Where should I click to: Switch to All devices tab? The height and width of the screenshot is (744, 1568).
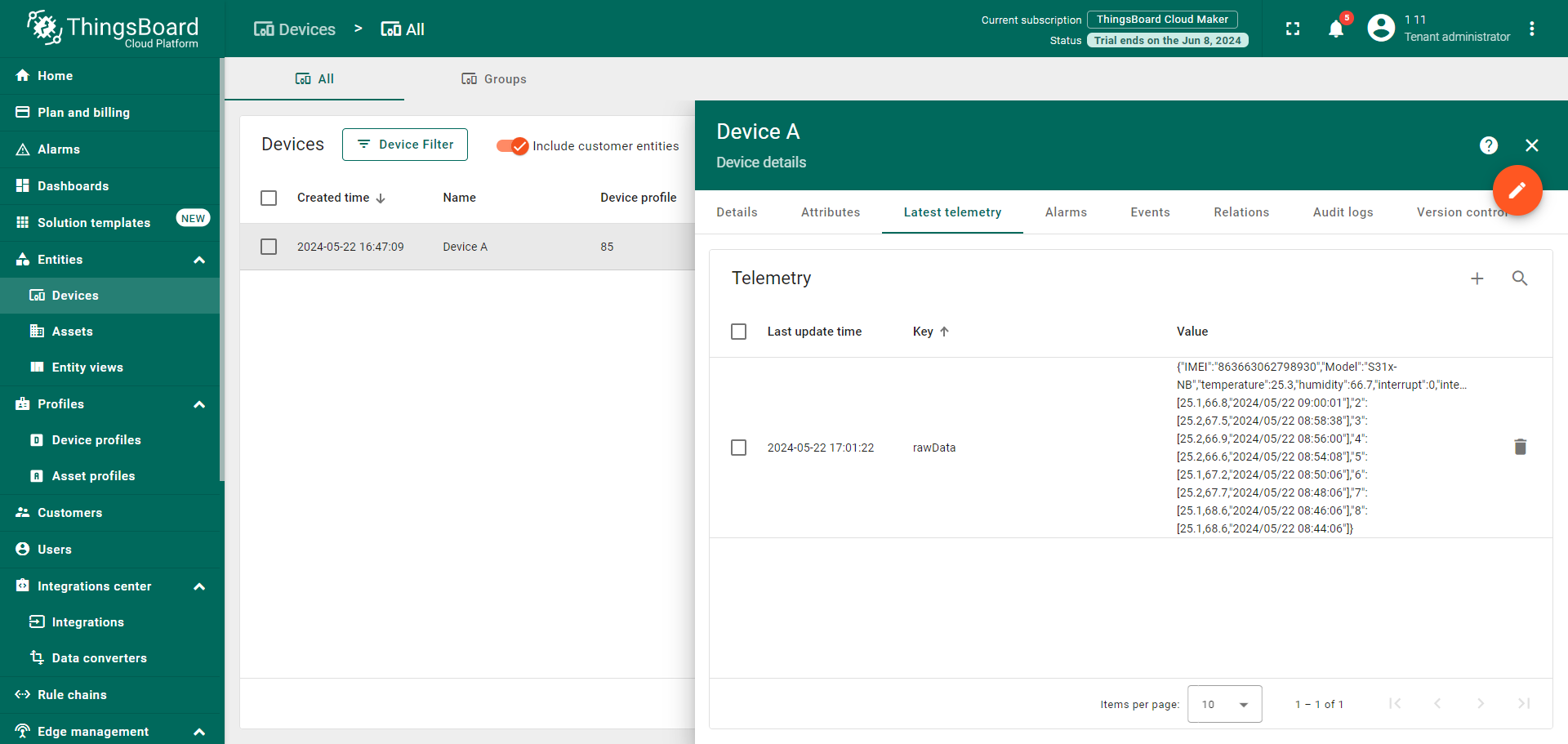314,79
